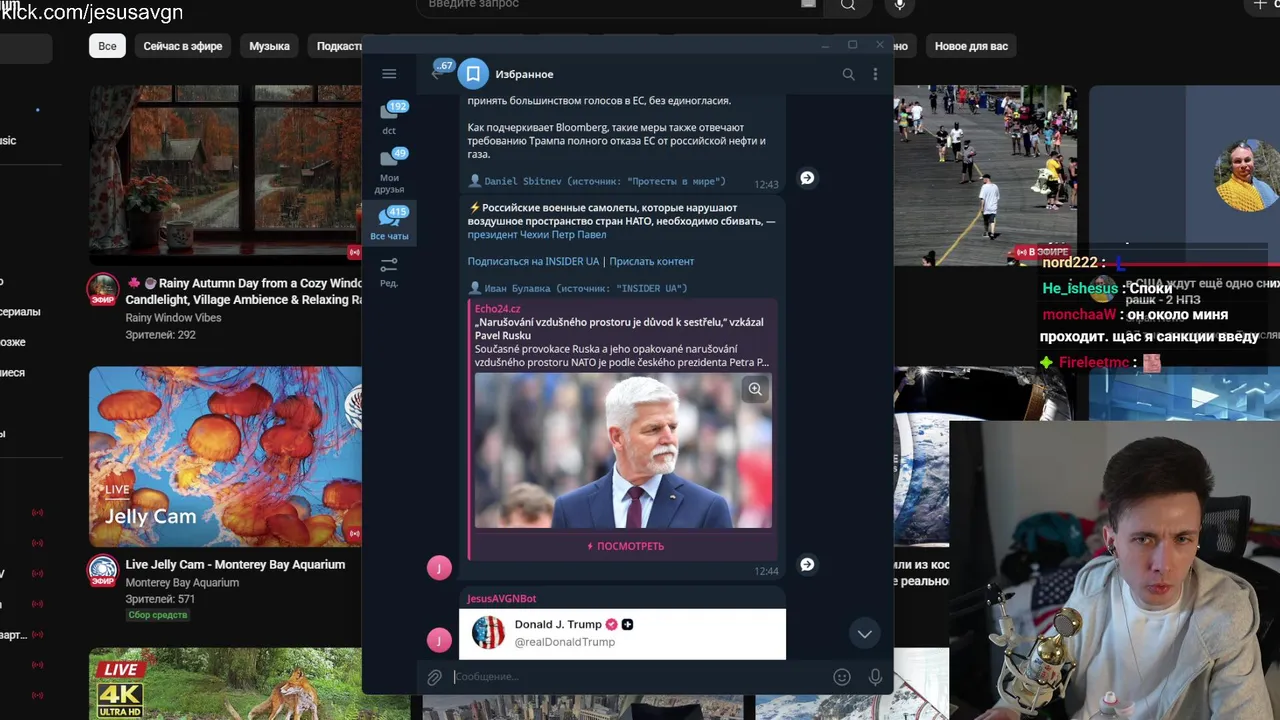Viewport: 1280px width, 720px height.
Task: Click the J avatar beside the 12:44 message
Action: pyautogui.click(x=439, y=567)
